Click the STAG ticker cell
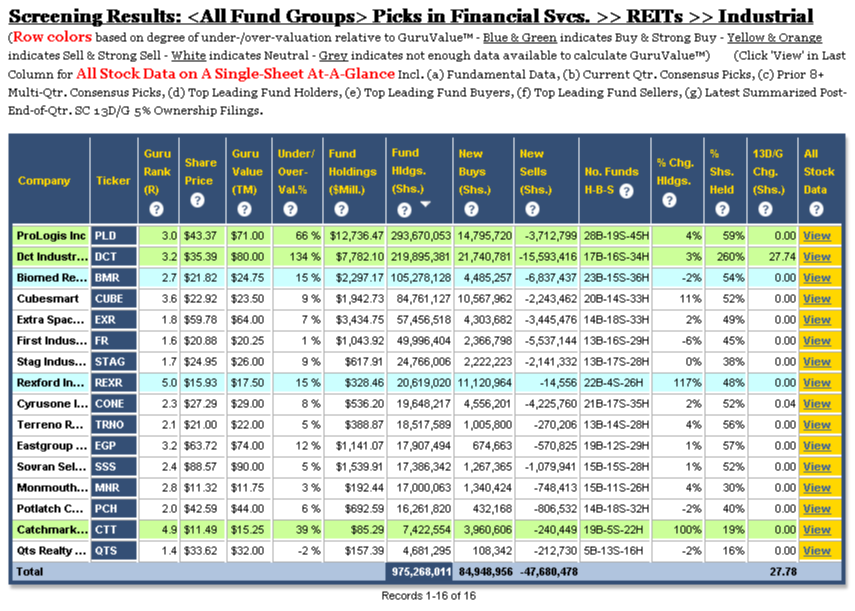The width and height of the screenshot is (855, 611). pyautogui.click(x=114, y=362)
